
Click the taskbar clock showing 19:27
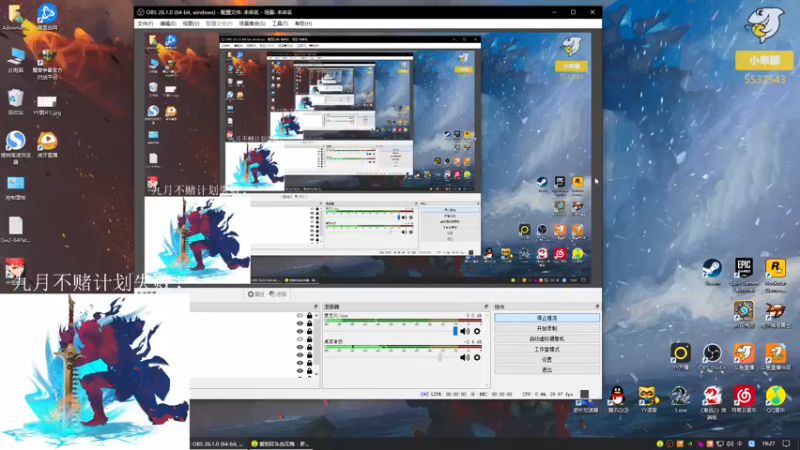pyautogui.click(x=768, y=444)
